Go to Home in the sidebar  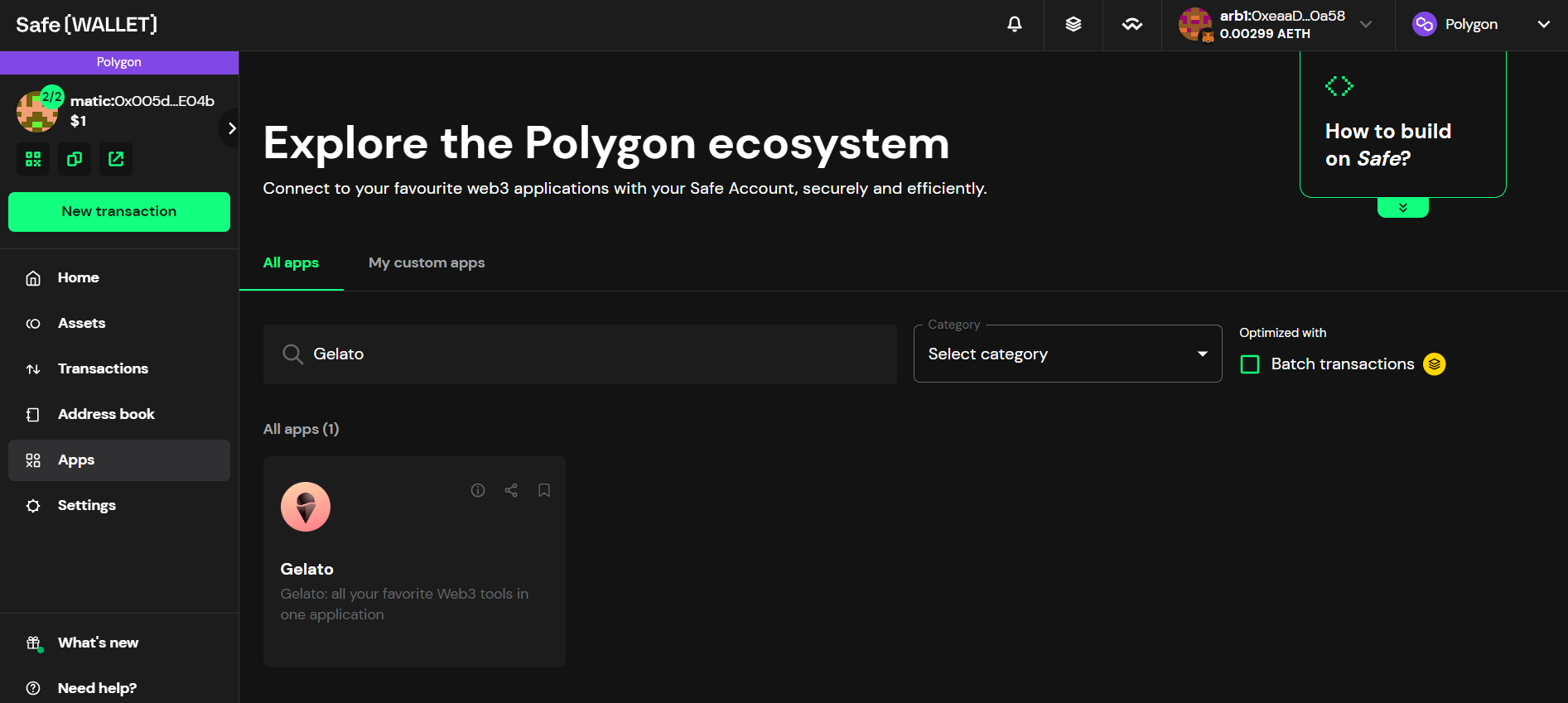coord(119,278)
